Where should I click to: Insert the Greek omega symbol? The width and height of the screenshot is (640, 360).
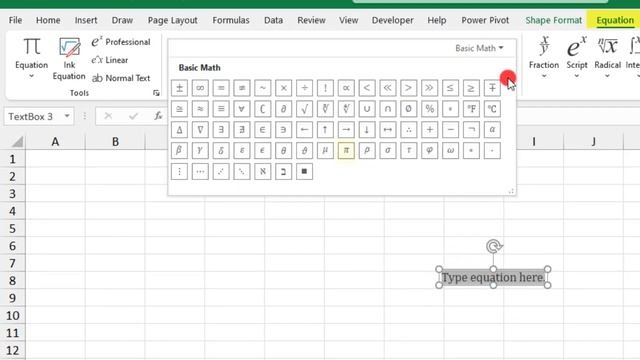(450, 151)
